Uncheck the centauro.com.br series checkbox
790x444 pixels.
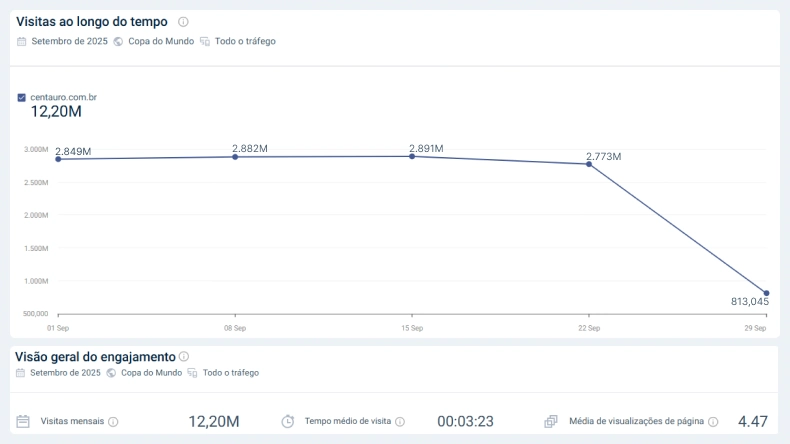22,98
